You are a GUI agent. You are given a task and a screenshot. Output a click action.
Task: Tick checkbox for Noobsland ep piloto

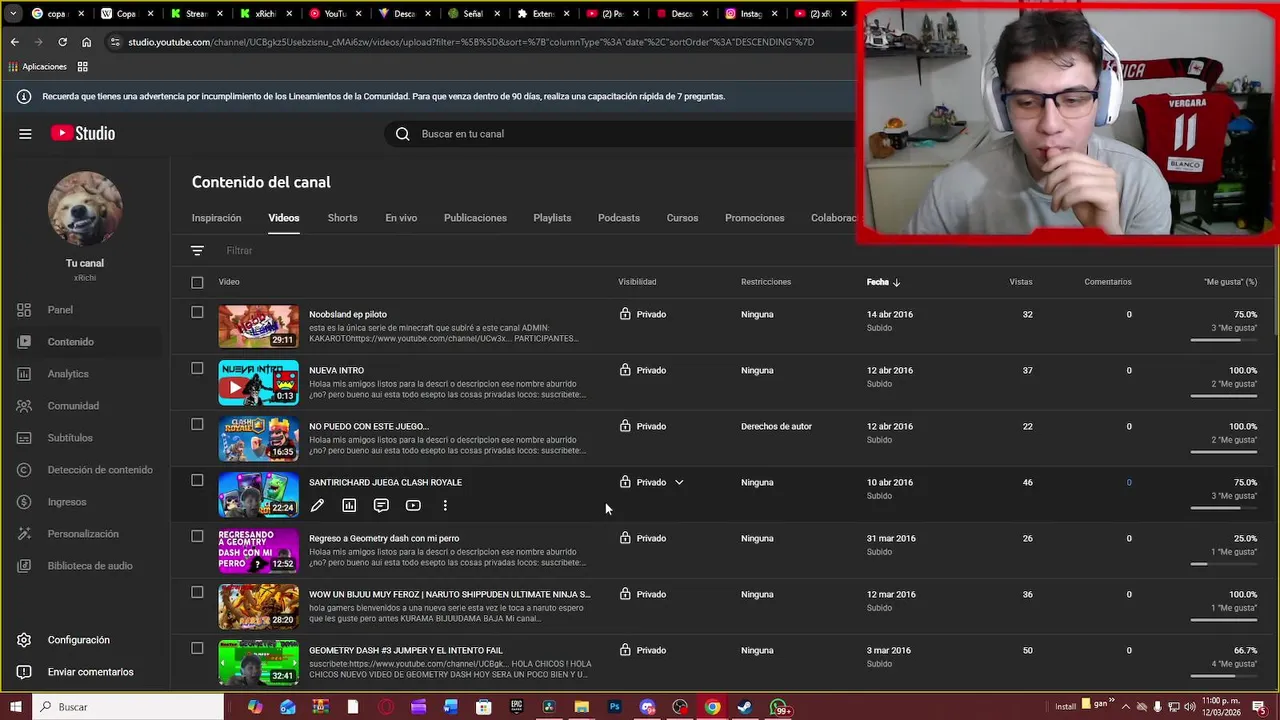(197, 312)
